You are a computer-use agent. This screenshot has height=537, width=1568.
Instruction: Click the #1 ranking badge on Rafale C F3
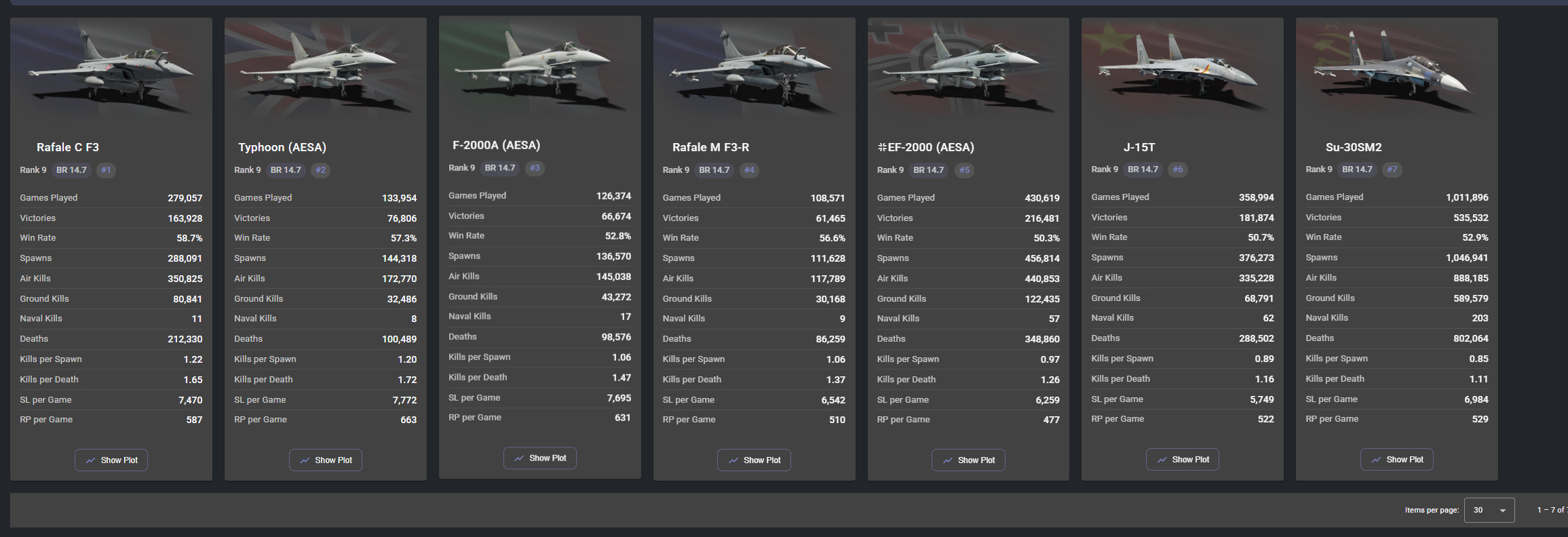106,170
